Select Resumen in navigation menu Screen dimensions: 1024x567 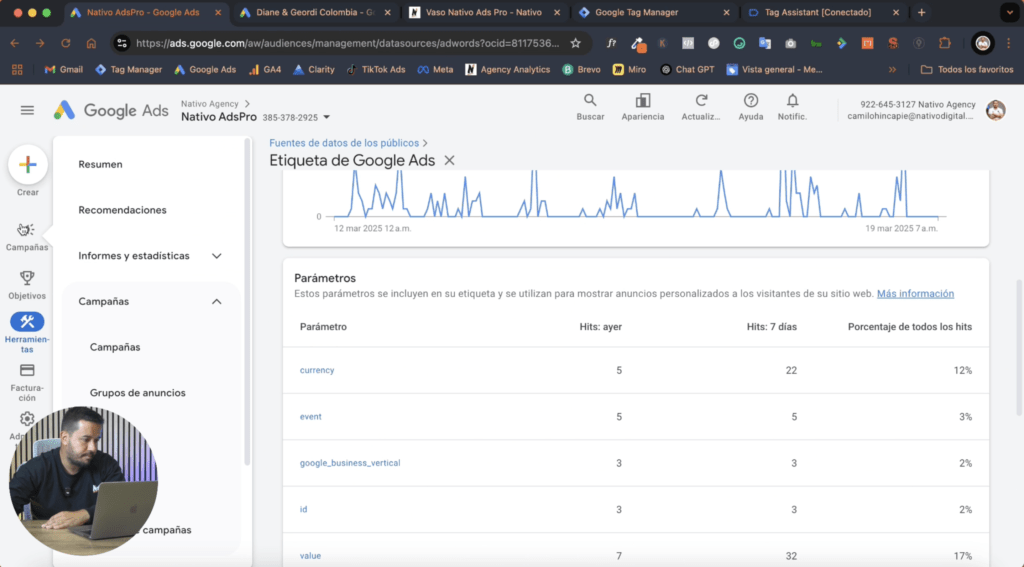100,165
